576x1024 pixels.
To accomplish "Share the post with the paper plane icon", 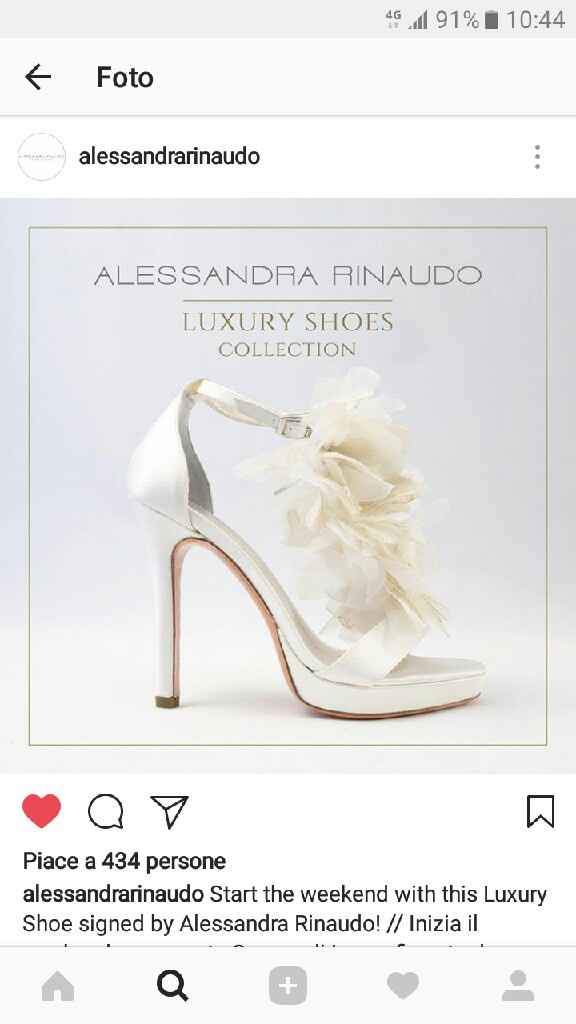I will tap(169, 812).
